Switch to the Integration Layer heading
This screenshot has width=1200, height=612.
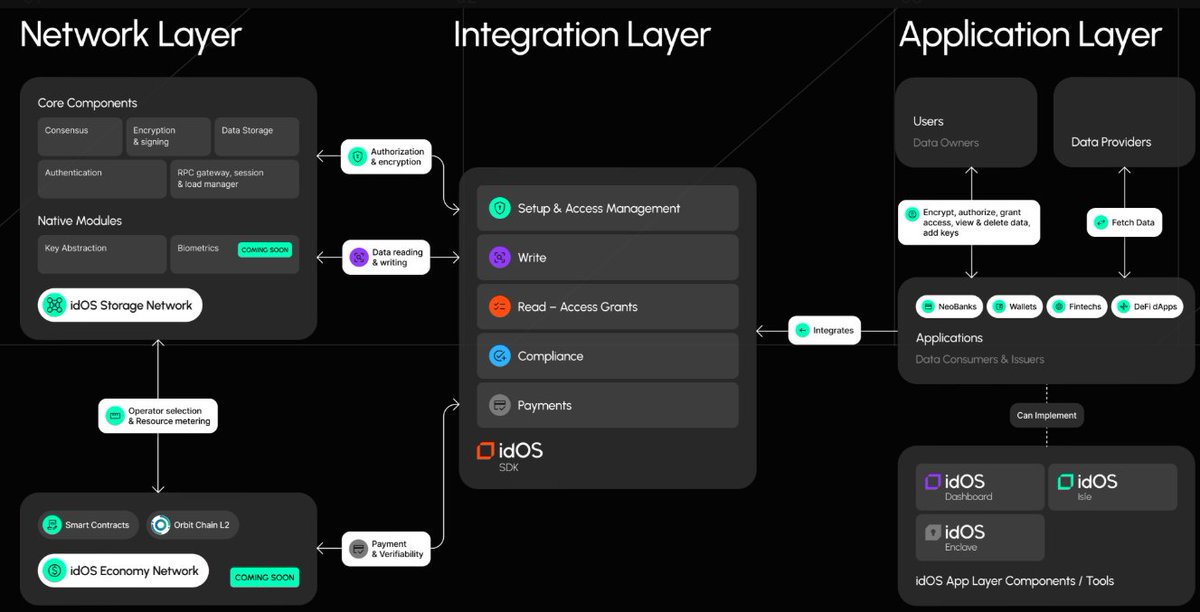pyautogui.click(x=580, y=34)
